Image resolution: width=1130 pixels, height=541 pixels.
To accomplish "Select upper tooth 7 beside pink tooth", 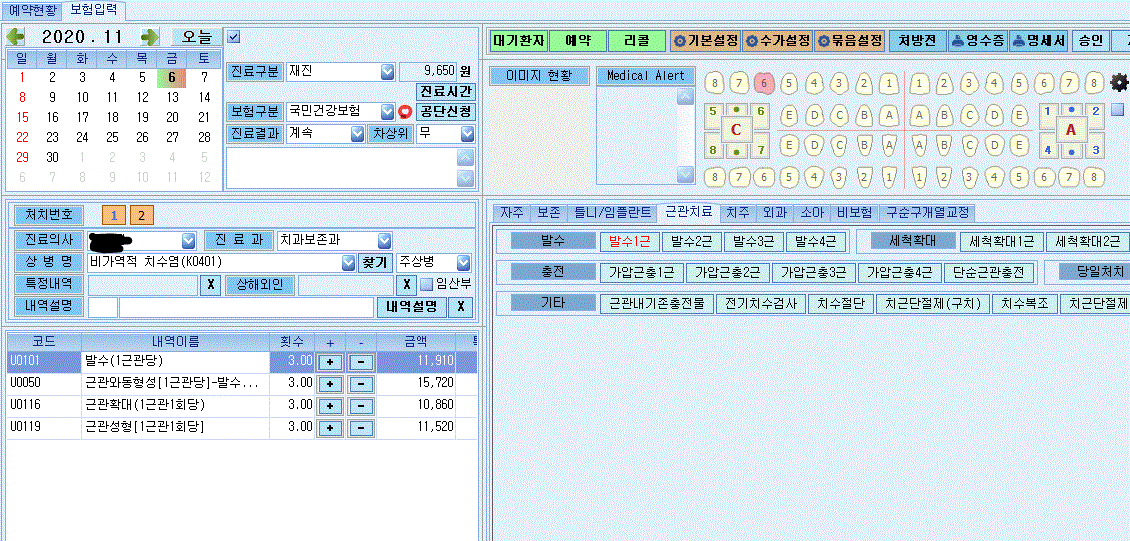I will click(x=739, y=83).
